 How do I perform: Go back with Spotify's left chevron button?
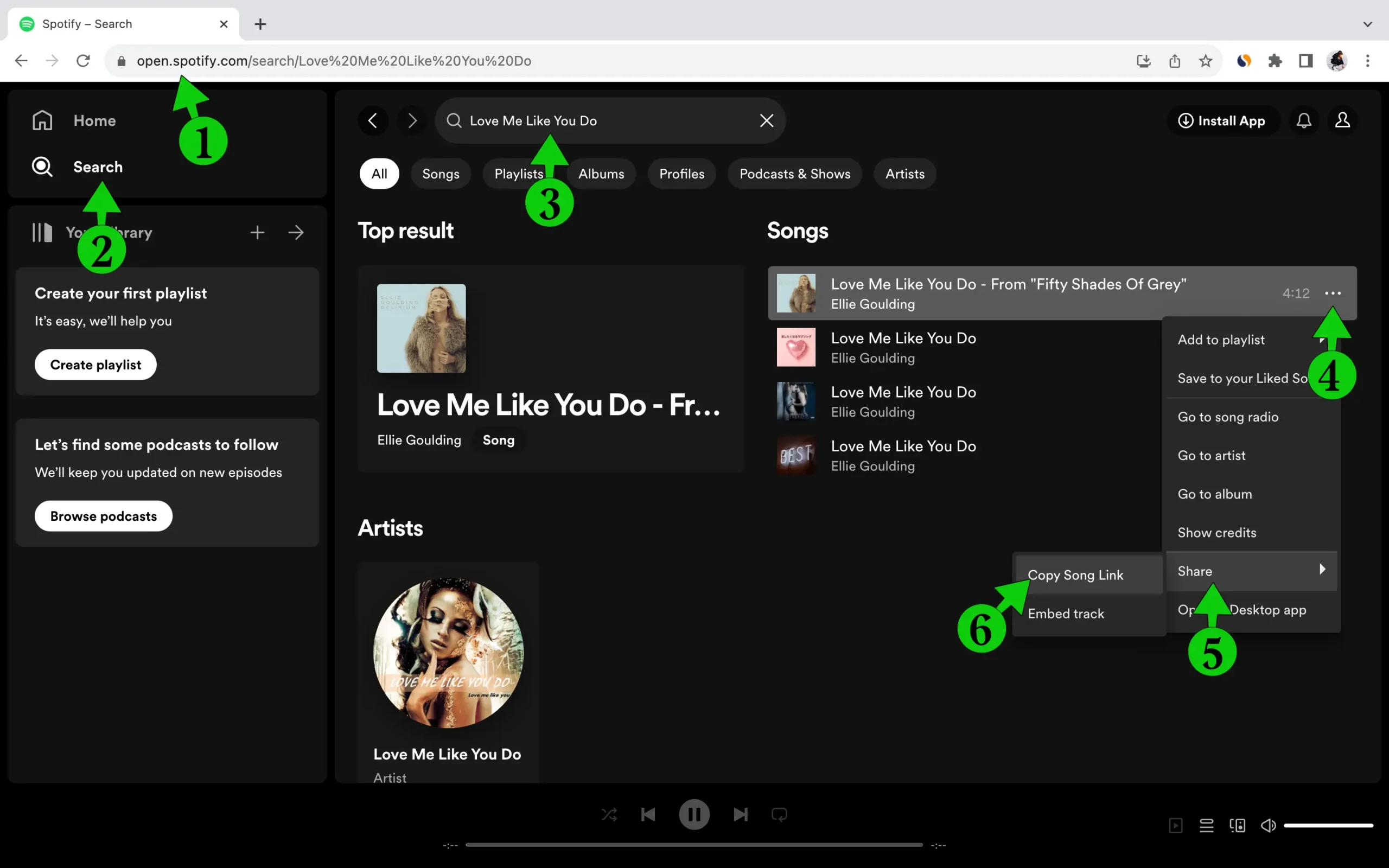[373, 120]
